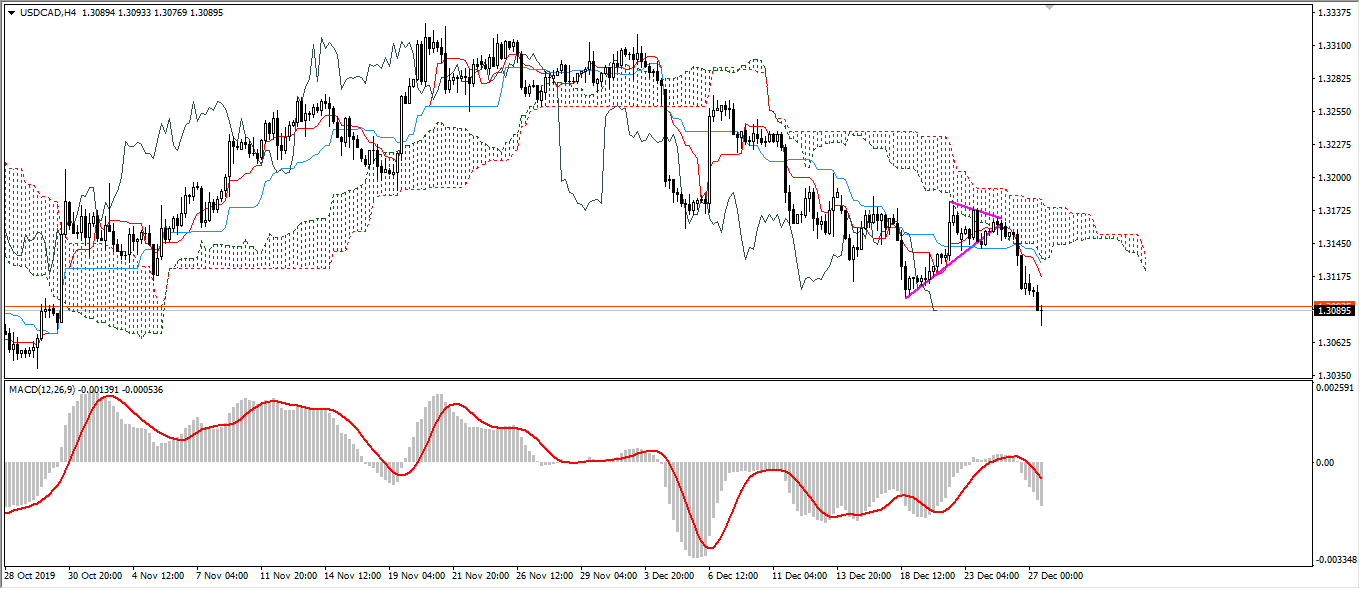Screen dimensions: 1360x589
Task: Click the USDCAD,H4 chart title text
Action: (48, 13)
